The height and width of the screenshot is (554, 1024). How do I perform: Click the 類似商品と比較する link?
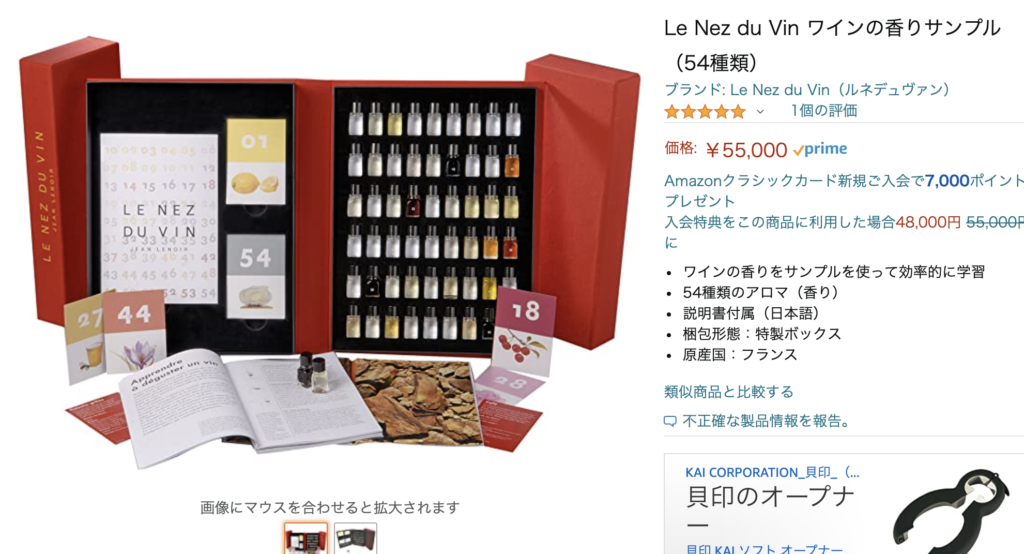point(729,391)
